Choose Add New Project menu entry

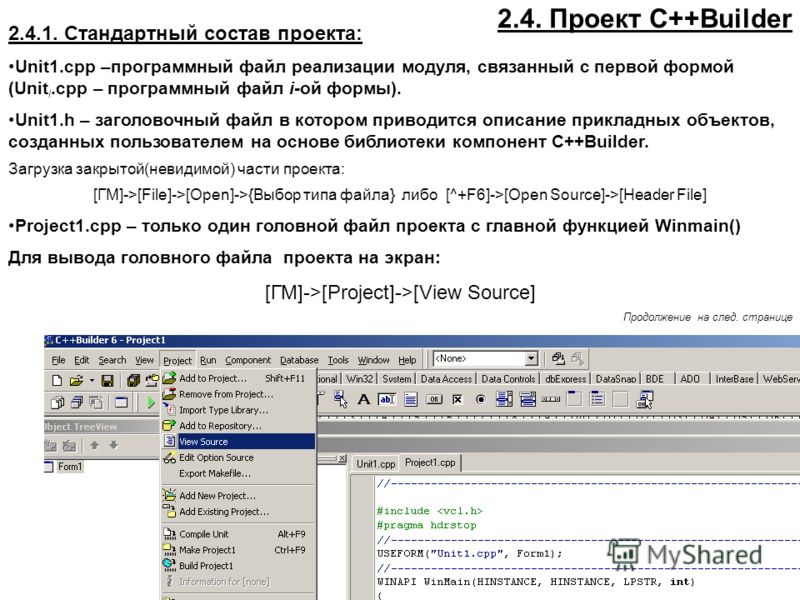(x=238, y=496)
